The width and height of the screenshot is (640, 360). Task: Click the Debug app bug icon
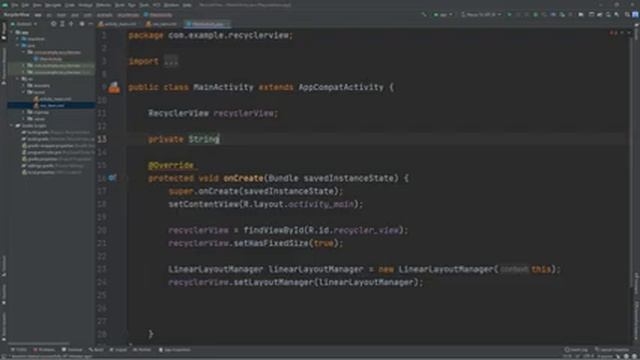[x=536, y=15]
